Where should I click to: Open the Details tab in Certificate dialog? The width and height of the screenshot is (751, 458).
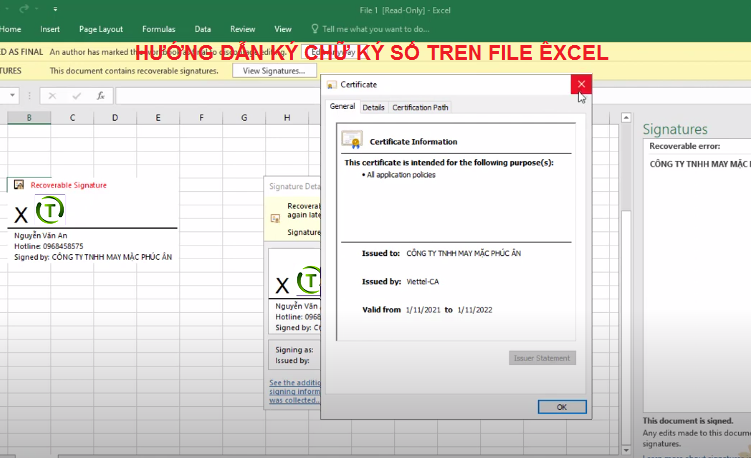373,107
